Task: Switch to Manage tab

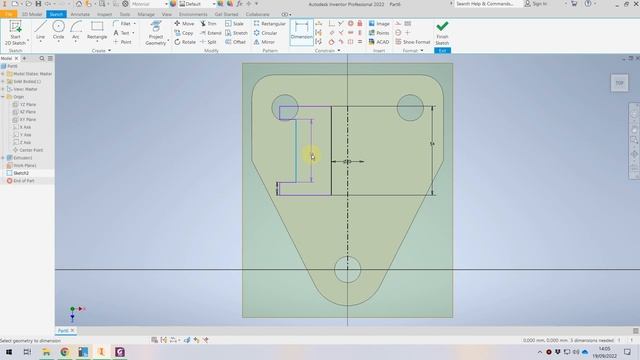Action: click(x=146, y=14)
